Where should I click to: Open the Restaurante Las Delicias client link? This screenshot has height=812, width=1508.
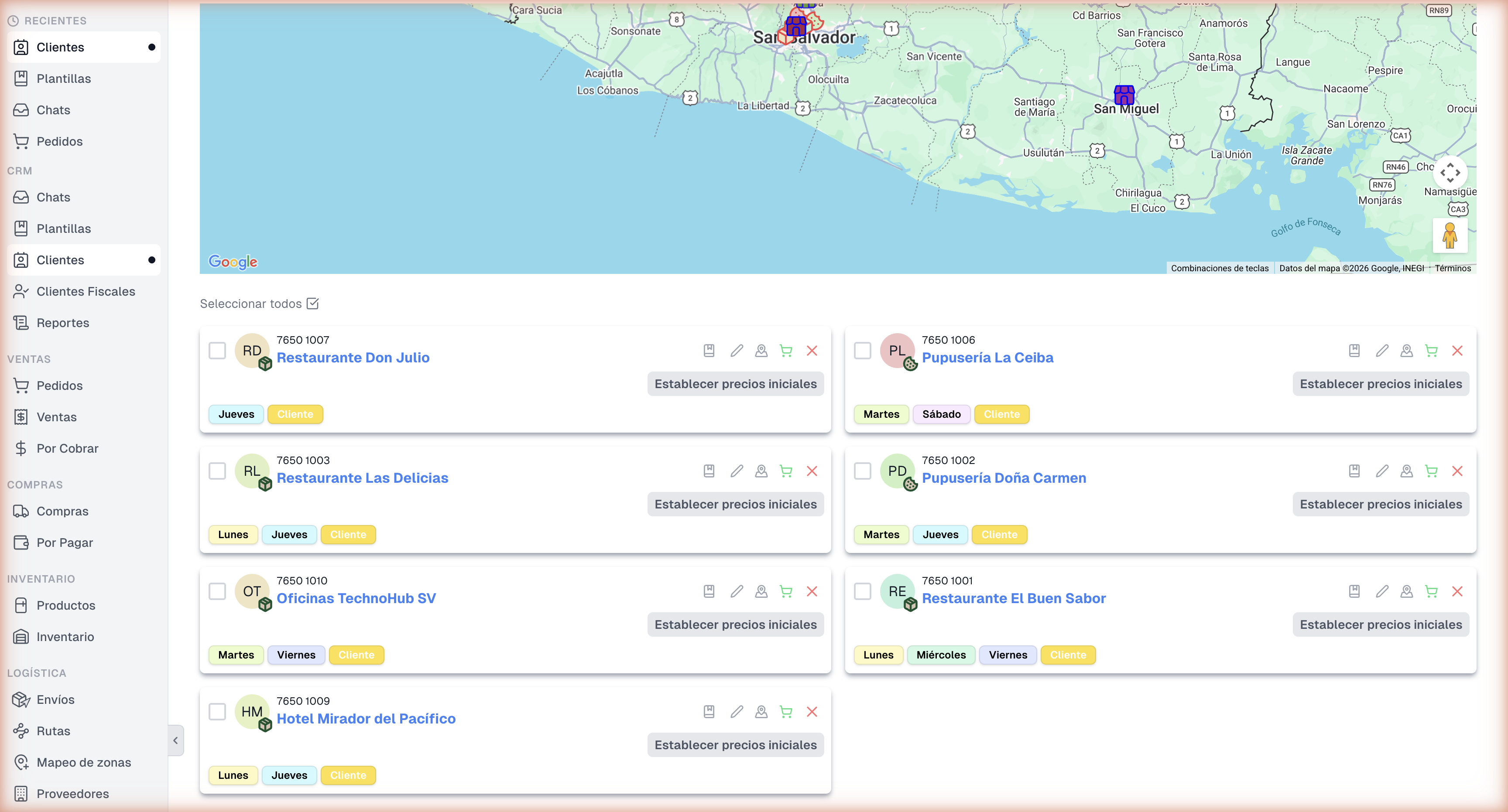(362, 478)
